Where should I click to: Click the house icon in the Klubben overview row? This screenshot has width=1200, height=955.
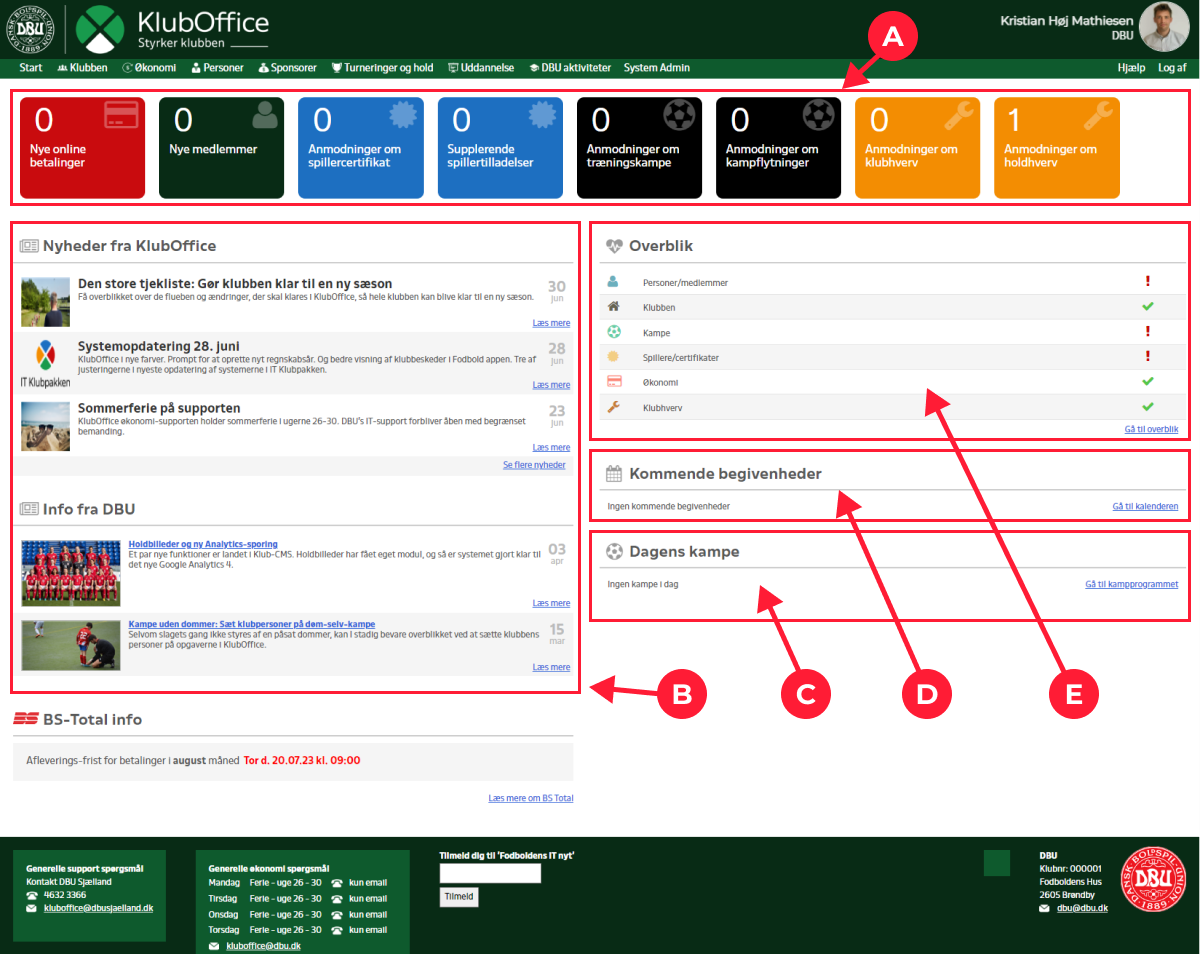613,307
